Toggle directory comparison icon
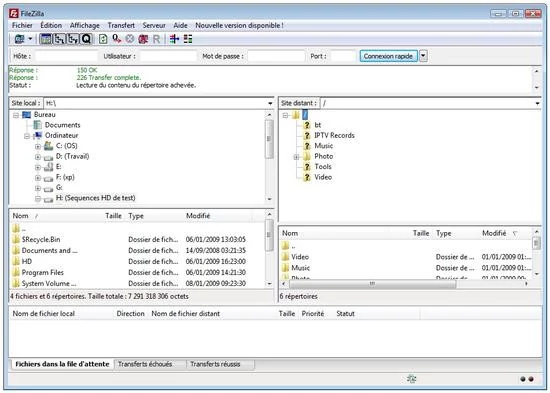 [188, 39]
